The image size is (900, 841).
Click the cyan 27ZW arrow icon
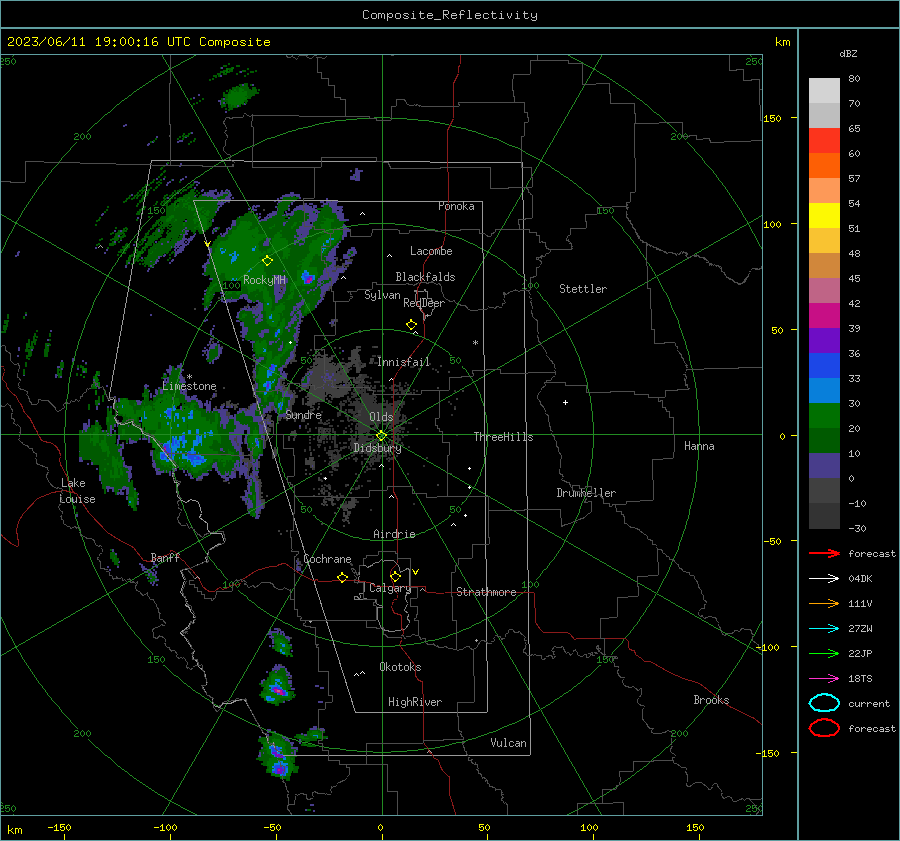824,629
